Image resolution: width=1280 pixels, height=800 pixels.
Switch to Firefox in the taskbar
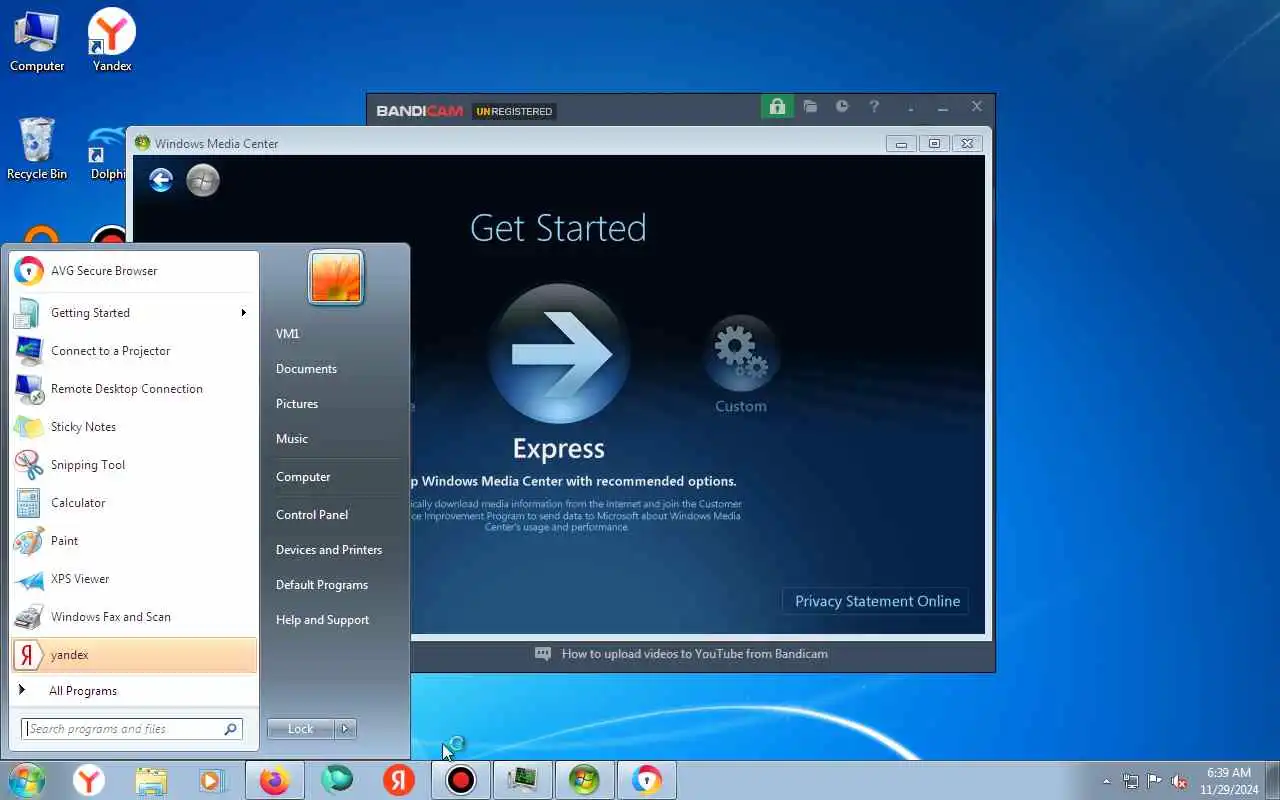274,780
